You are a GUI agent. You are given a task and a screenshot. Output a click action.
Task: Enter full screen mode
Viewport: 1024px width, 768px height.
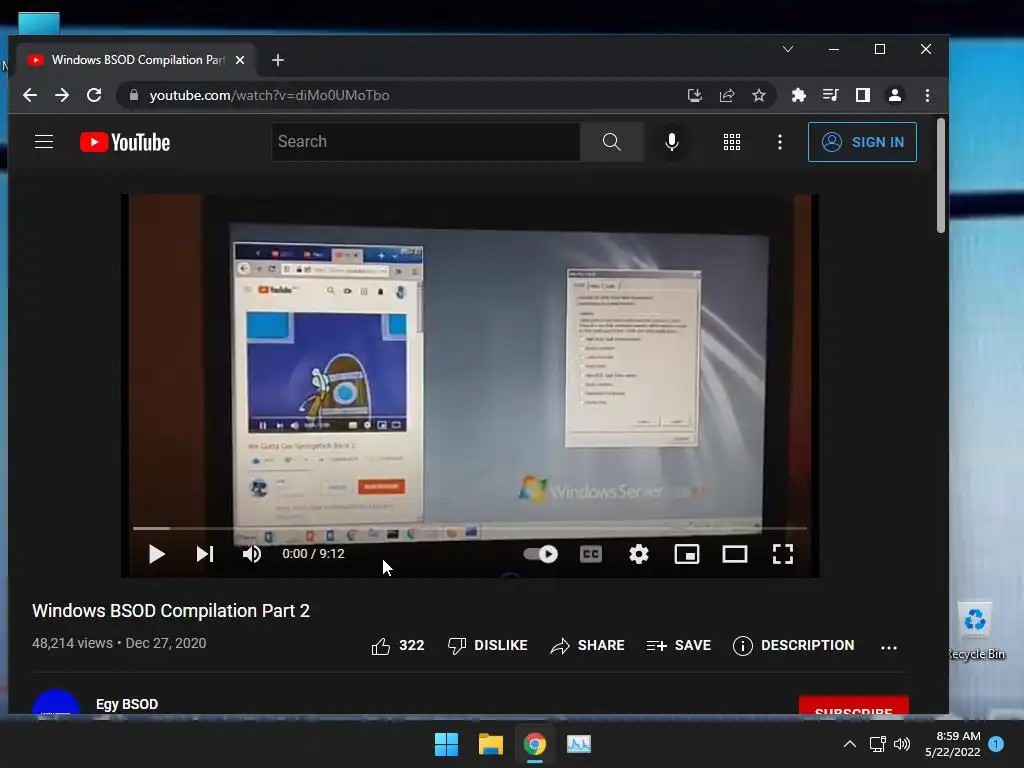pos(782,554)
